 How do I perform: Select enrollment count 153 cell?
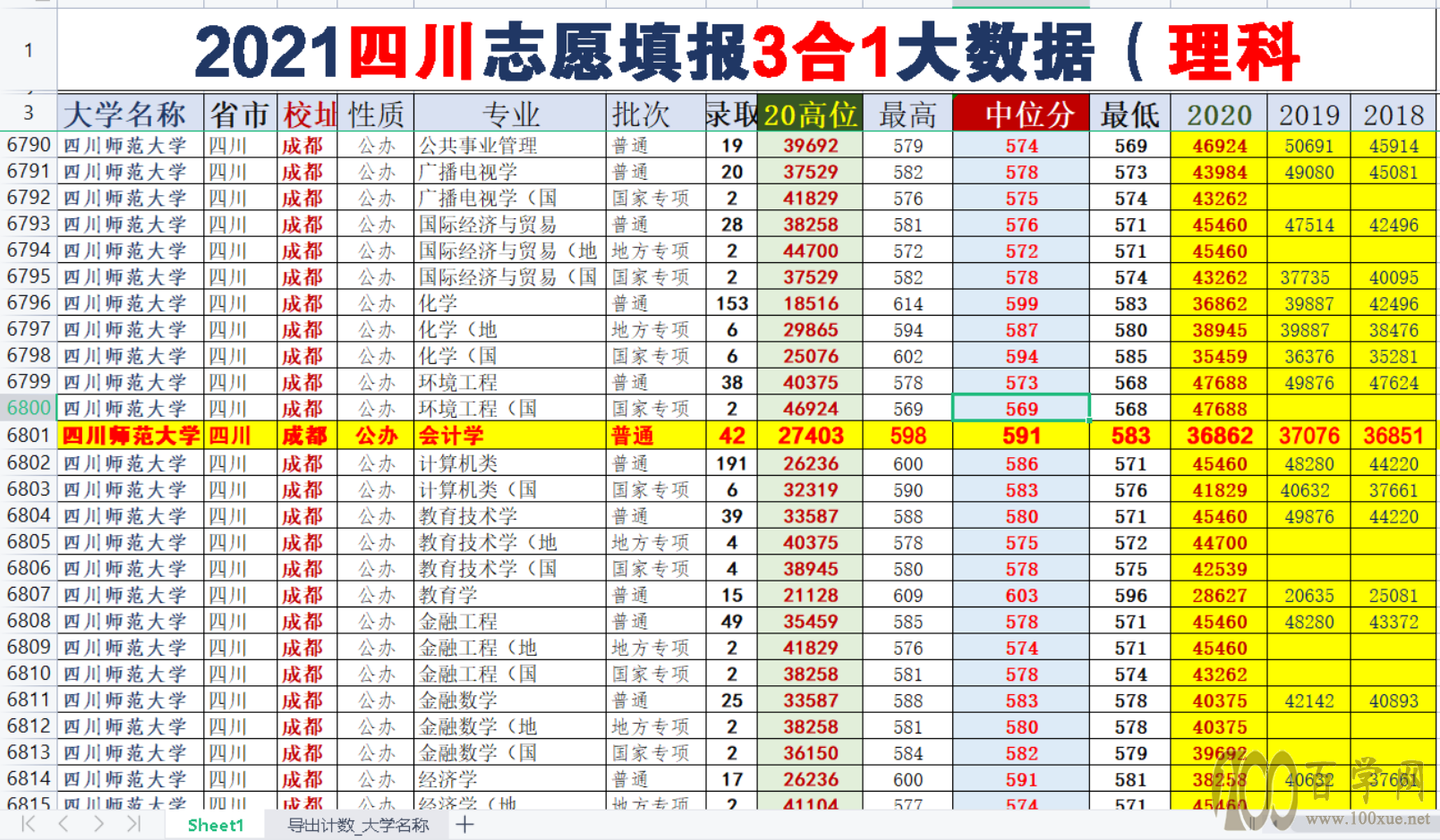click(x=731, y=303)
